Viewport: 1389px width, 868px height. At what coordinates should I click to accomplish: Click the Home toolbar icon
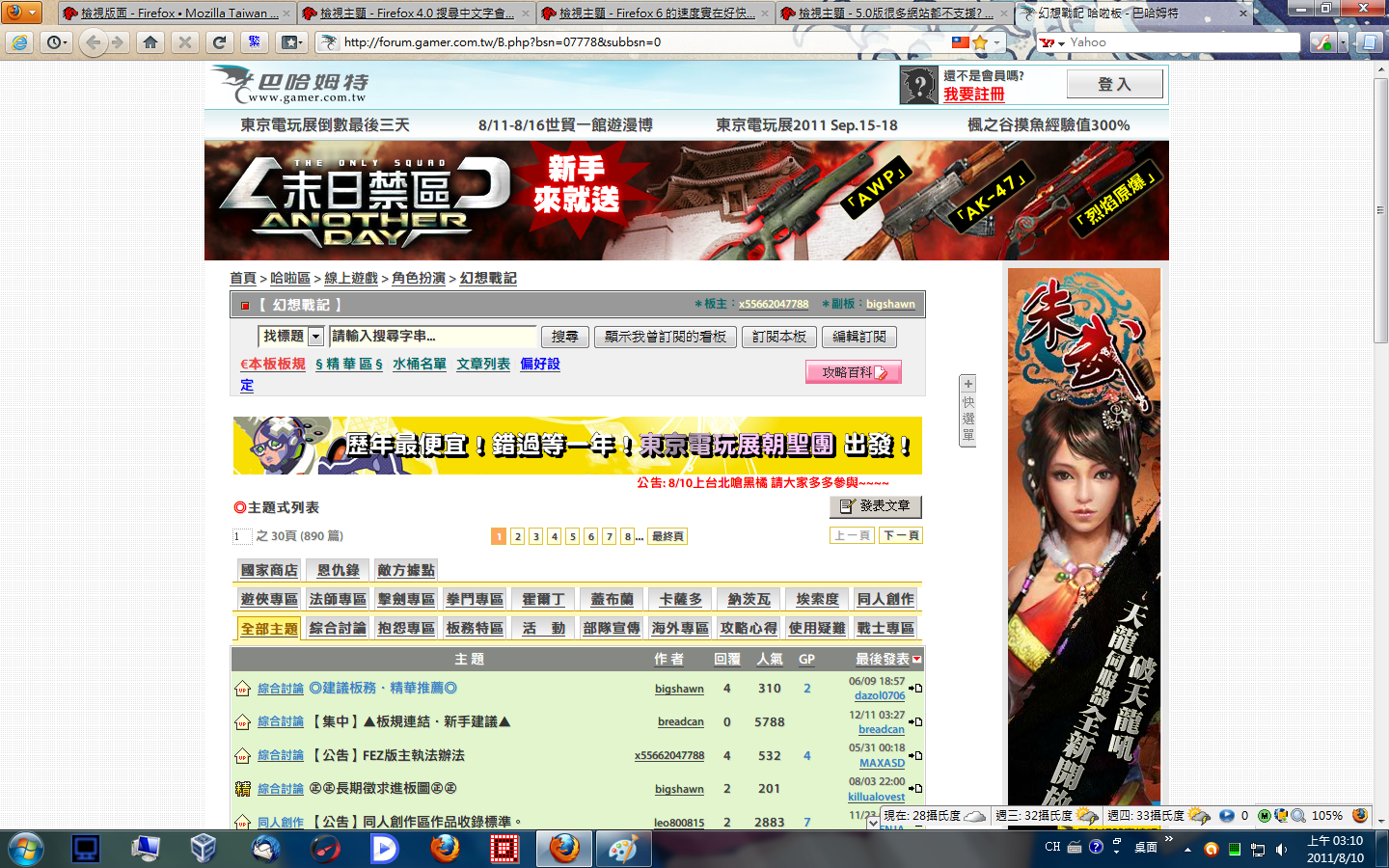[150, 42]
